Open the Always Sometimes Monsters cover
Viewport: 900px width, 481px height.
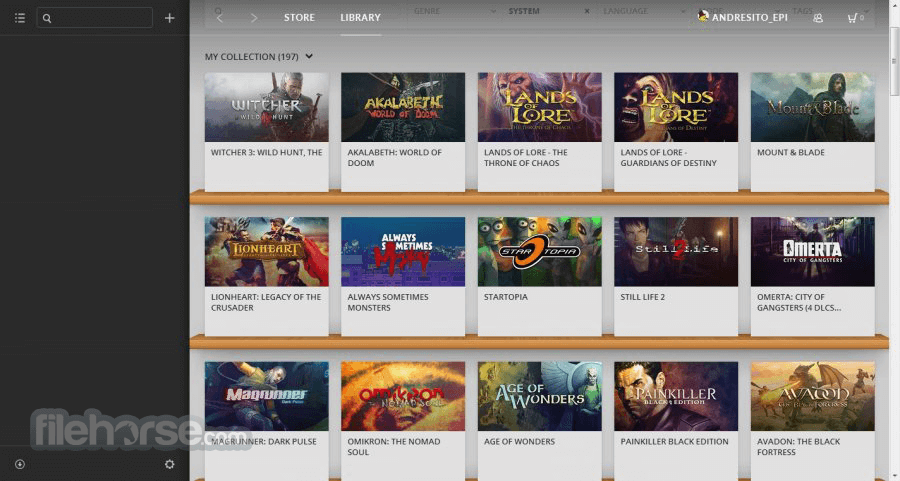pos(403,252)
